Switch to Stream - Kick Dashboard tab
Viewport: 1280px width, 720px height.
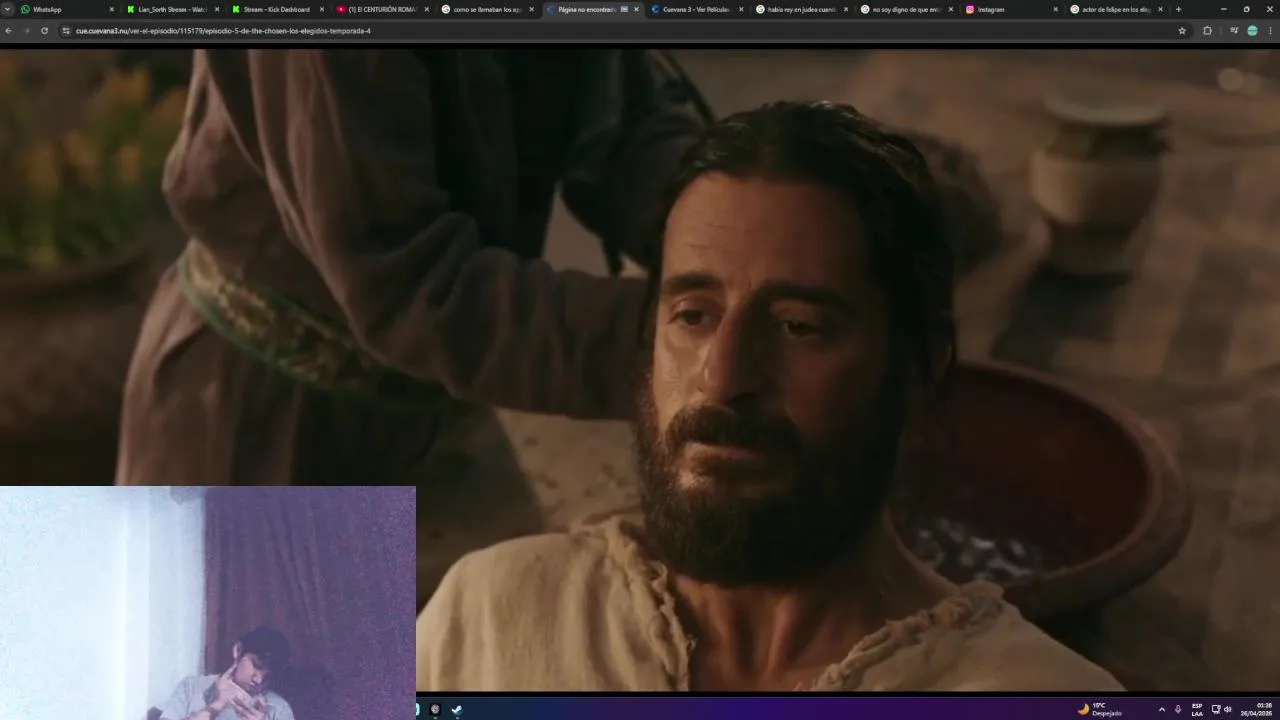pyautogui.click(x=277, y=9)
